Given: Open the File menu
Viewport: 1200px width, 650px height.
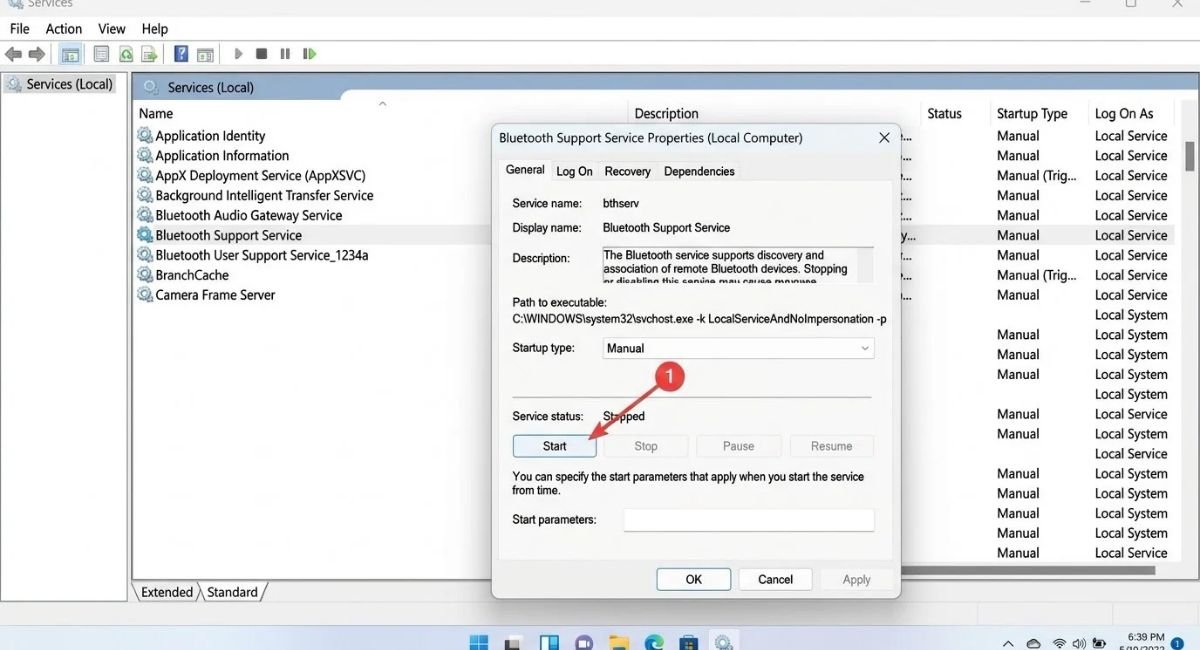Looking at the screenshot, I should [x=19, y=29].
